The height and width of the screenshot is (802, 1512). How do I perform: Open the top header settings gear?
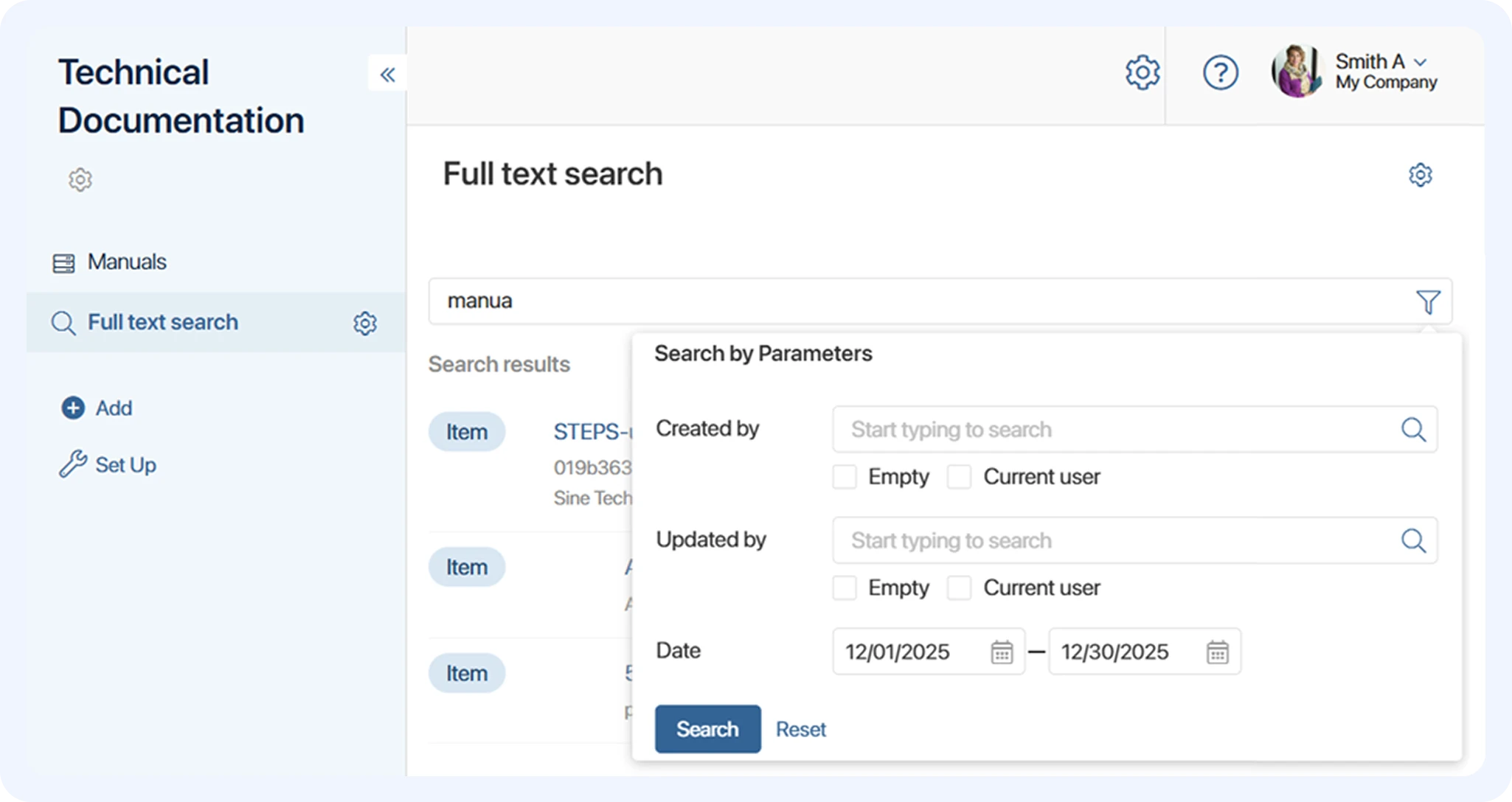[1142, 72]
